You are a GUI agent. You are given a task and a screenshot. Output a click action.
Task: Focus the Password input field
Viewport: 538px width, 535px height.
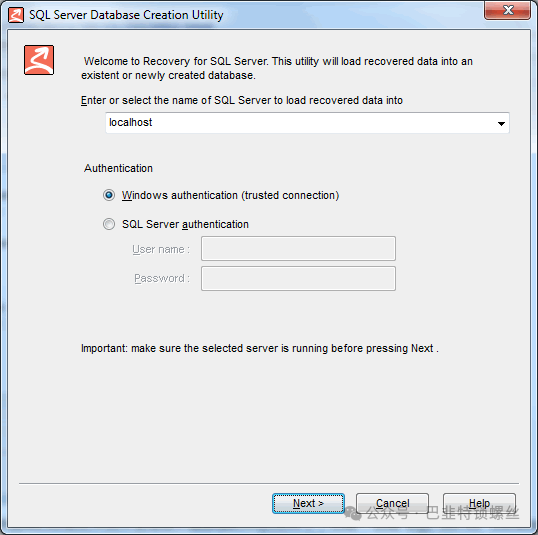pyautogui.click(x=298, y=279)
